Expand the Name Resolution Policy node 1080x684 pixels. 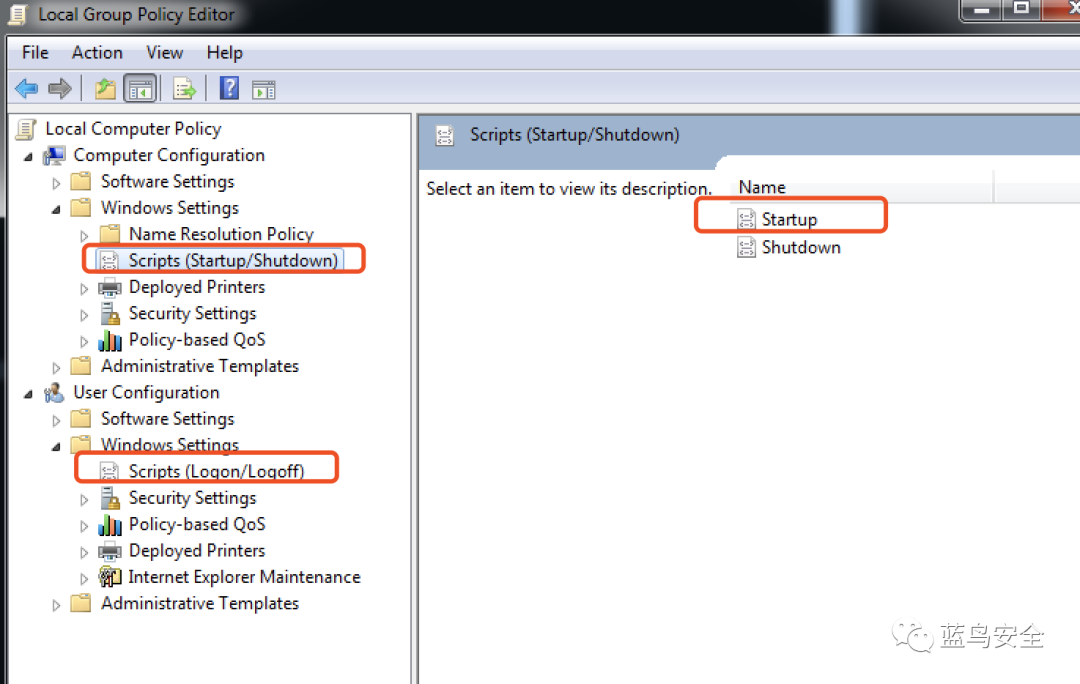84,236
